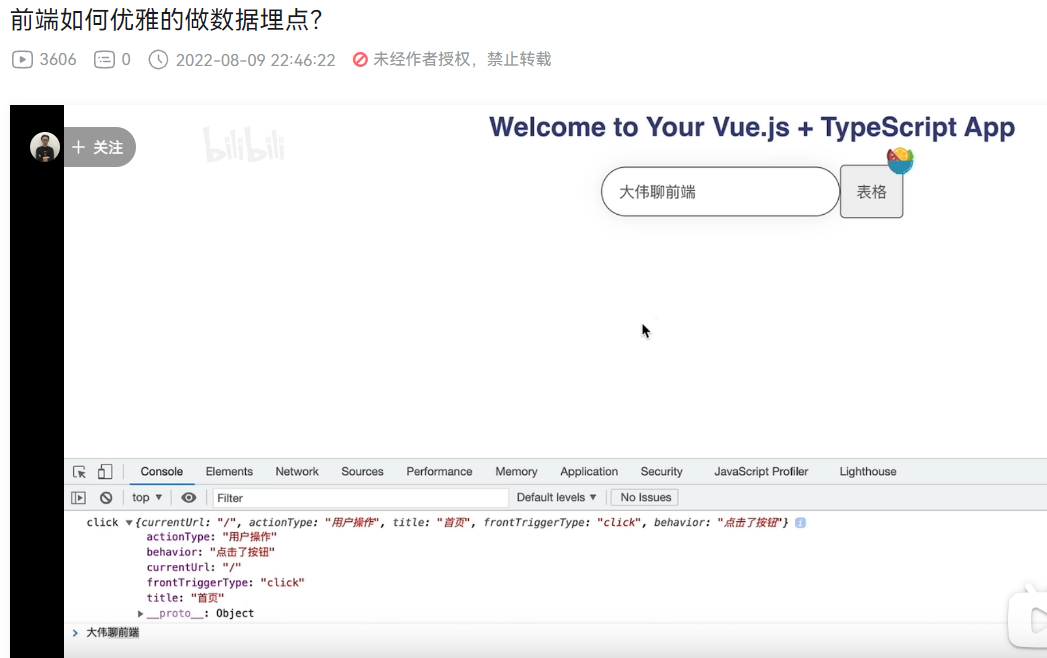
Task: Show the console sidebar icon
Action: (x=79, y=498)
